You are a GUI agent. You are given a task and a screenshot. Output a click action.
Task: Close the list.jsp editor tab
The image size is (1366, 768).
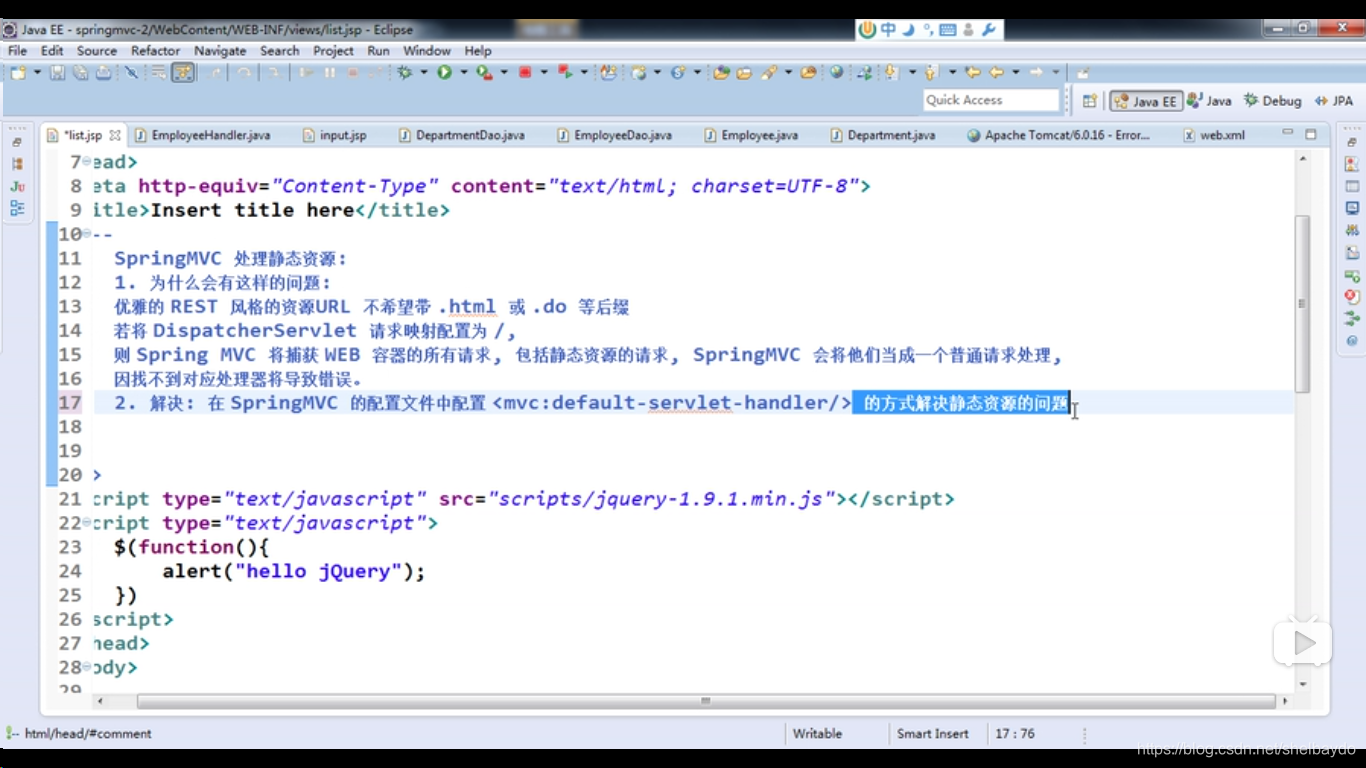coord(115,135)
